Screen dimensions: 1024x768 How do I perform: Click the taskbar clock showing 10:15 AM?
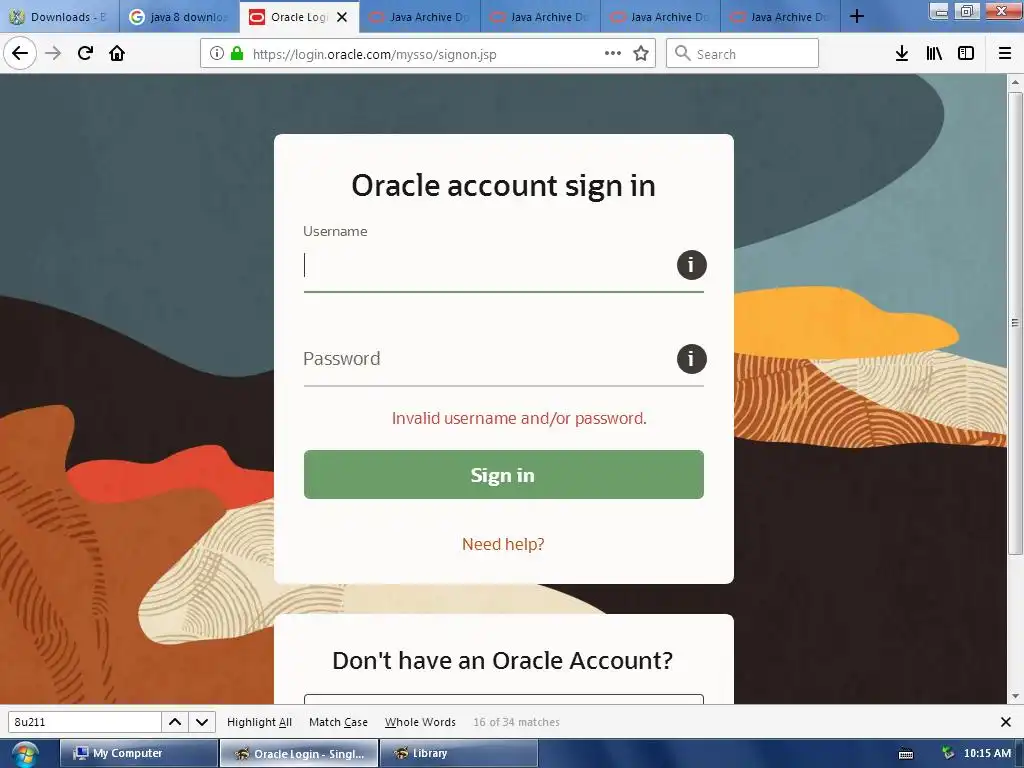coord(987,753)
